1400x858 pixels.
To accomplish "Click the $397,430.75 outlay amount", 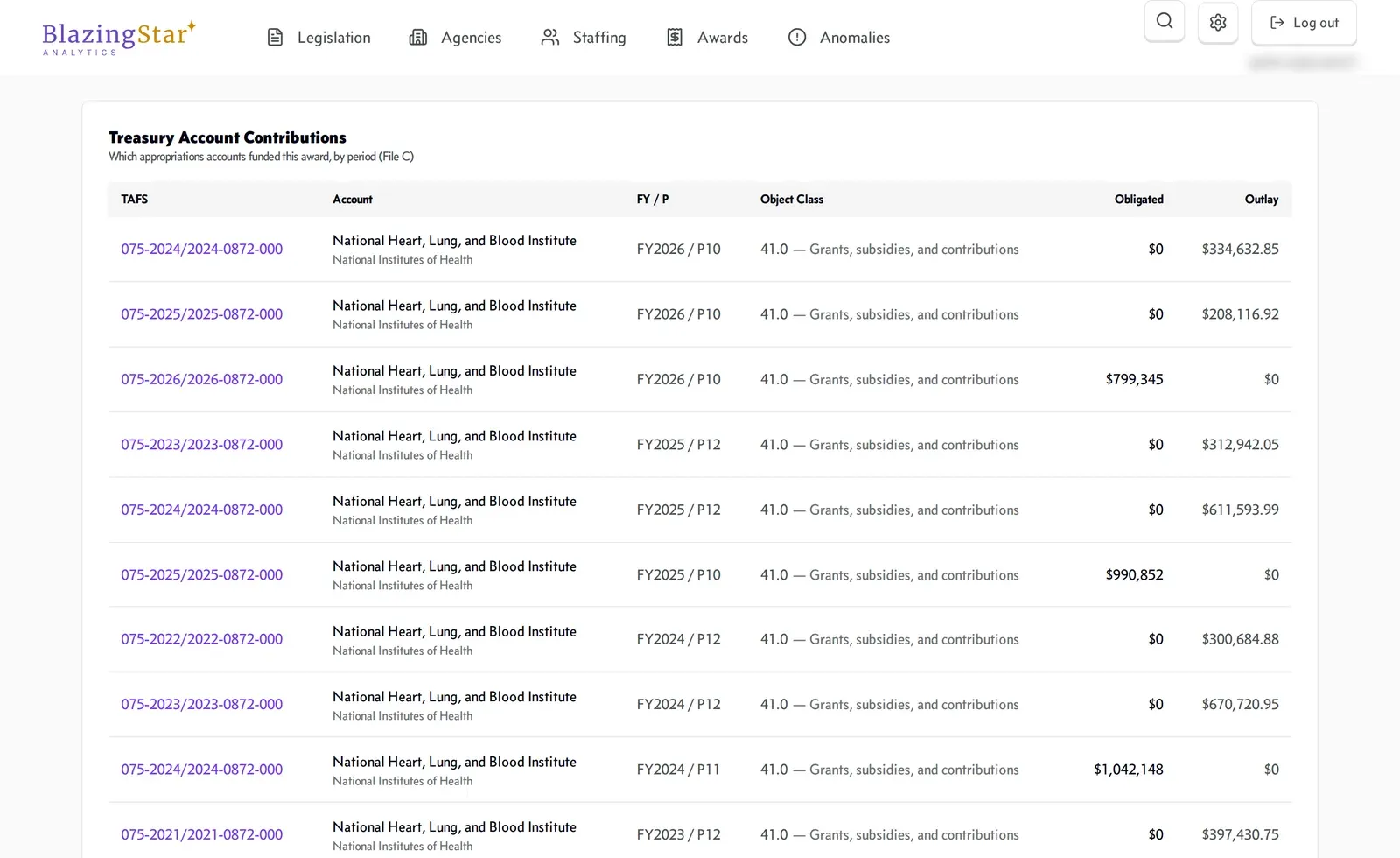I will 1240,835.
